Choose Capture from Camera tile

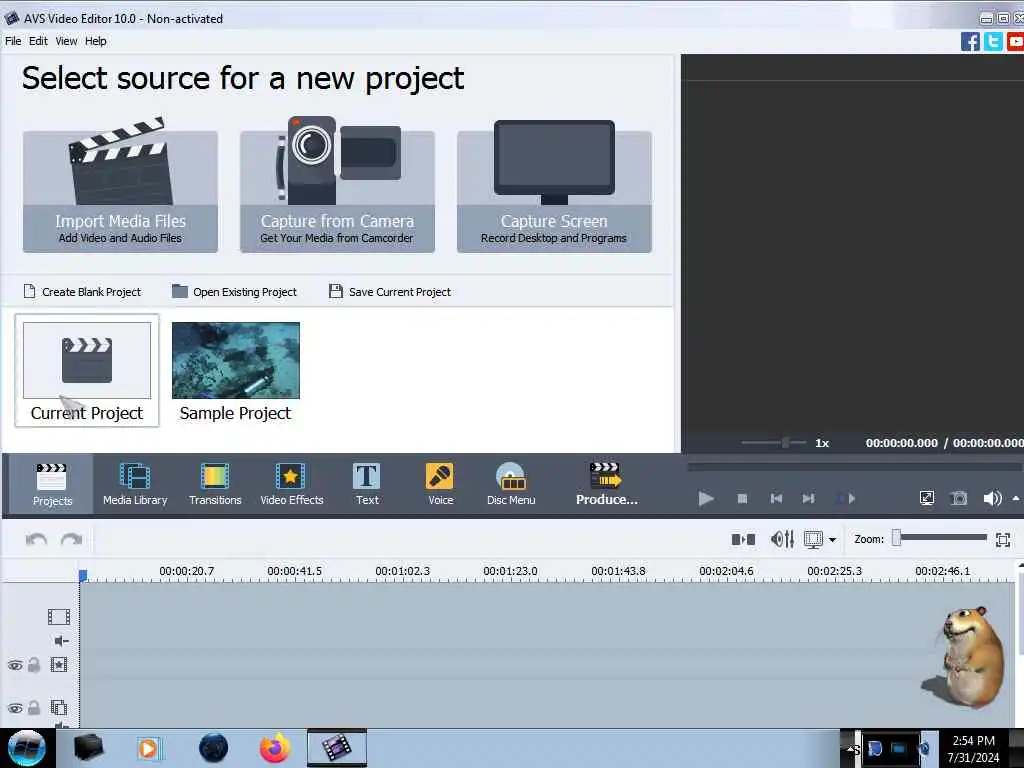pos(337,186)
